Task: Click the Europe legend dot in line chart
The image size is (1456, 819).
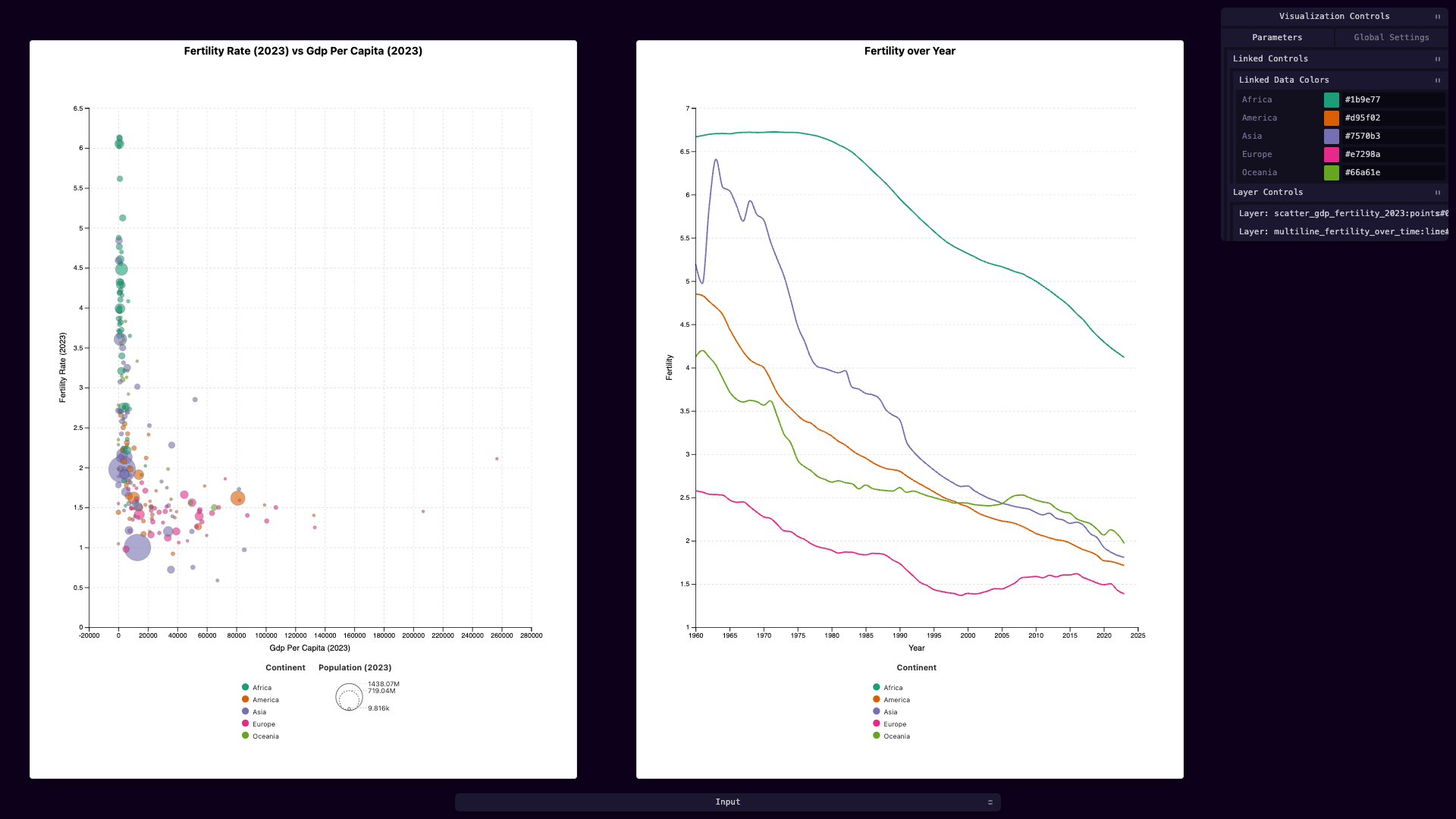Action: point(876,723)
